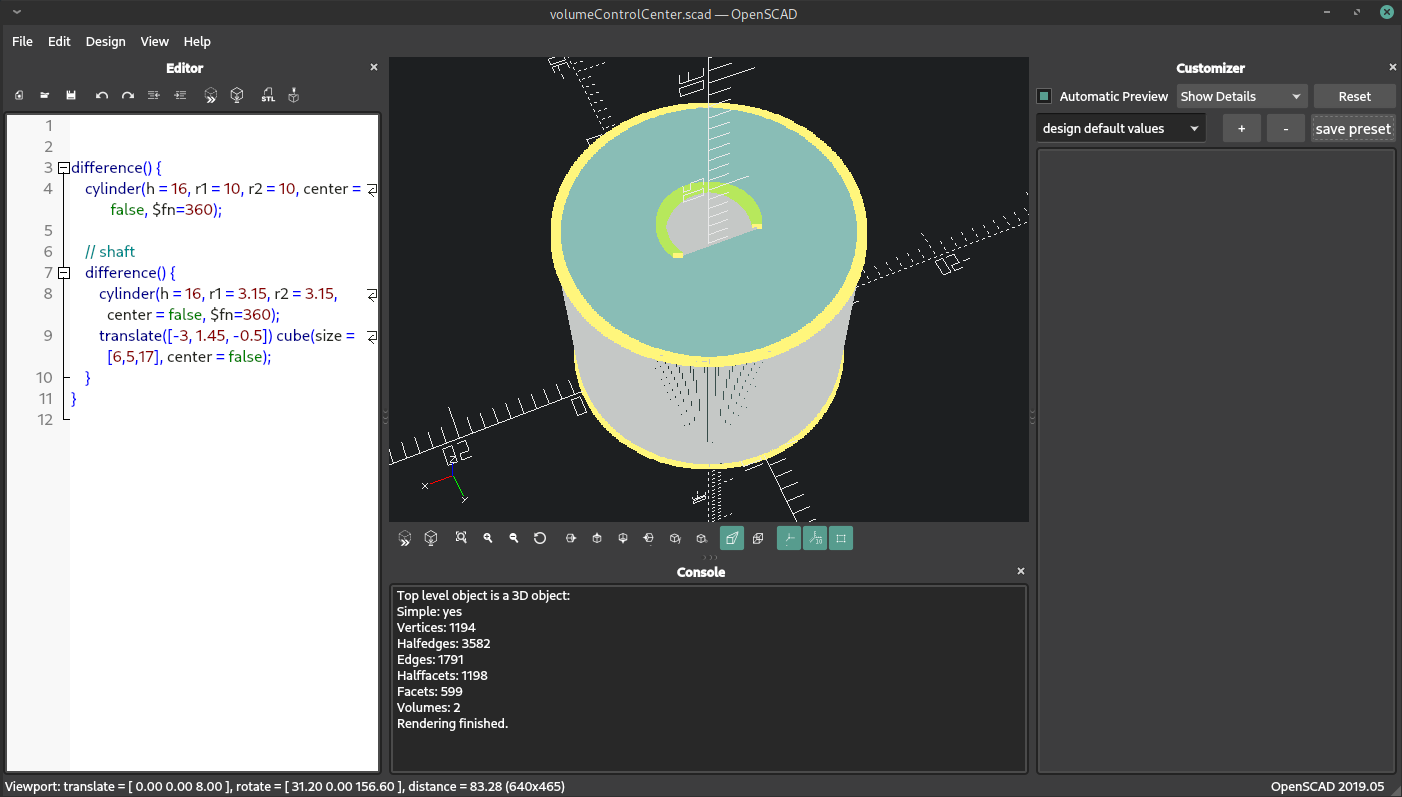This screenshot has width=1402, height=797.
Task: Undo the last edit in the editor toolbar
Action: click(x=102, y=96)
